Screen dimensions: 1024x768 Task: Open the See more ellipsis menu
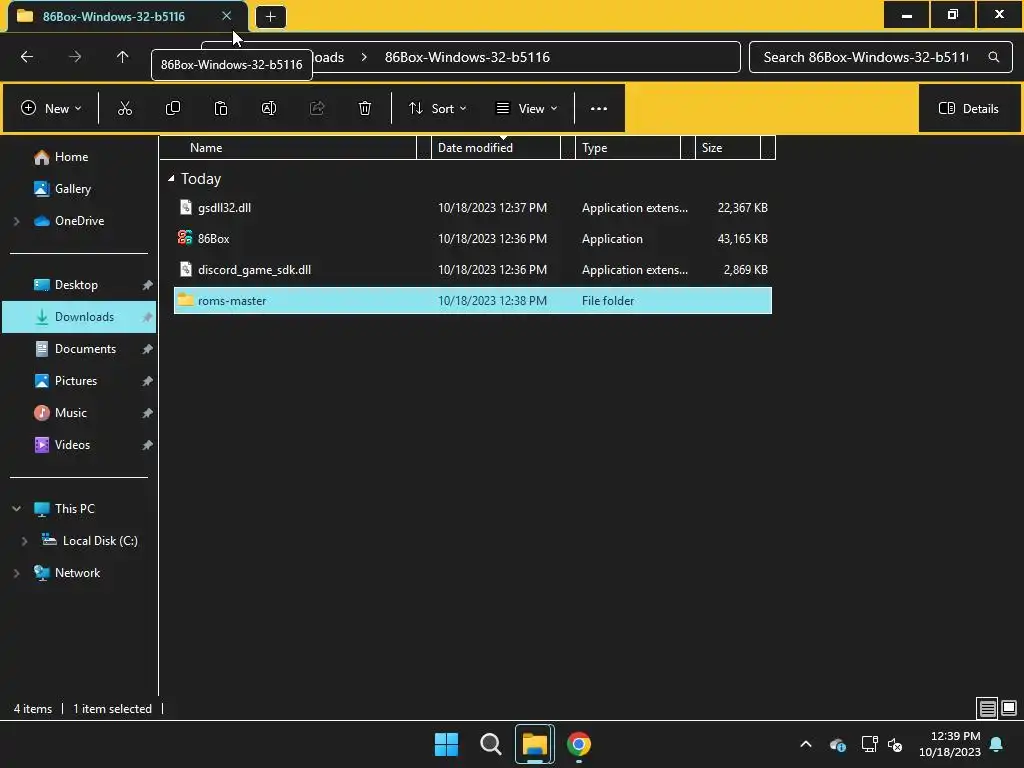click(599, 108)
